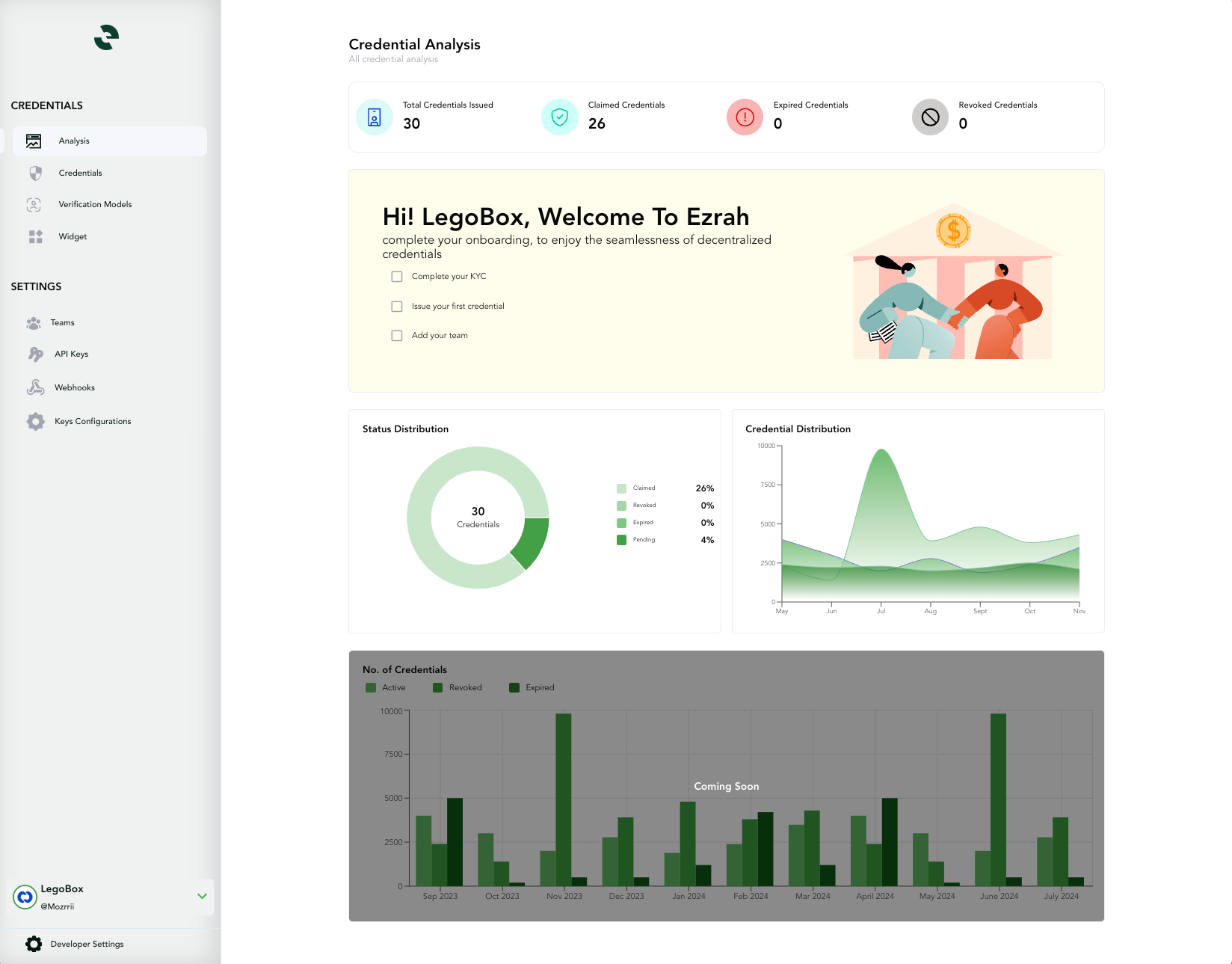Toggle the Active legend swatch in bar chart

[371, 688]
